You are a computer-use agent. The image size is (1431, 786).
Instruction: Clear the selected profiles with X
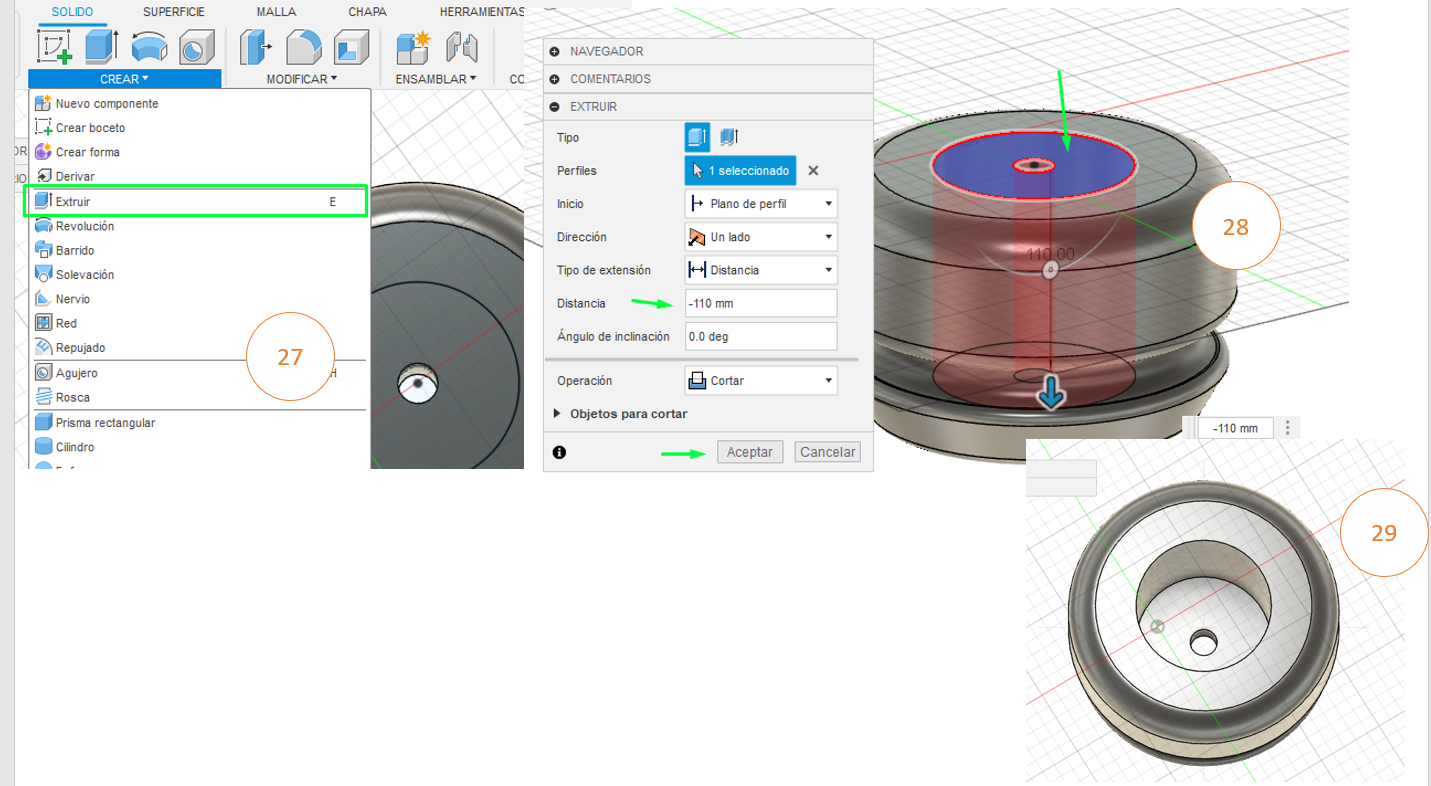(x=813, y=171)
